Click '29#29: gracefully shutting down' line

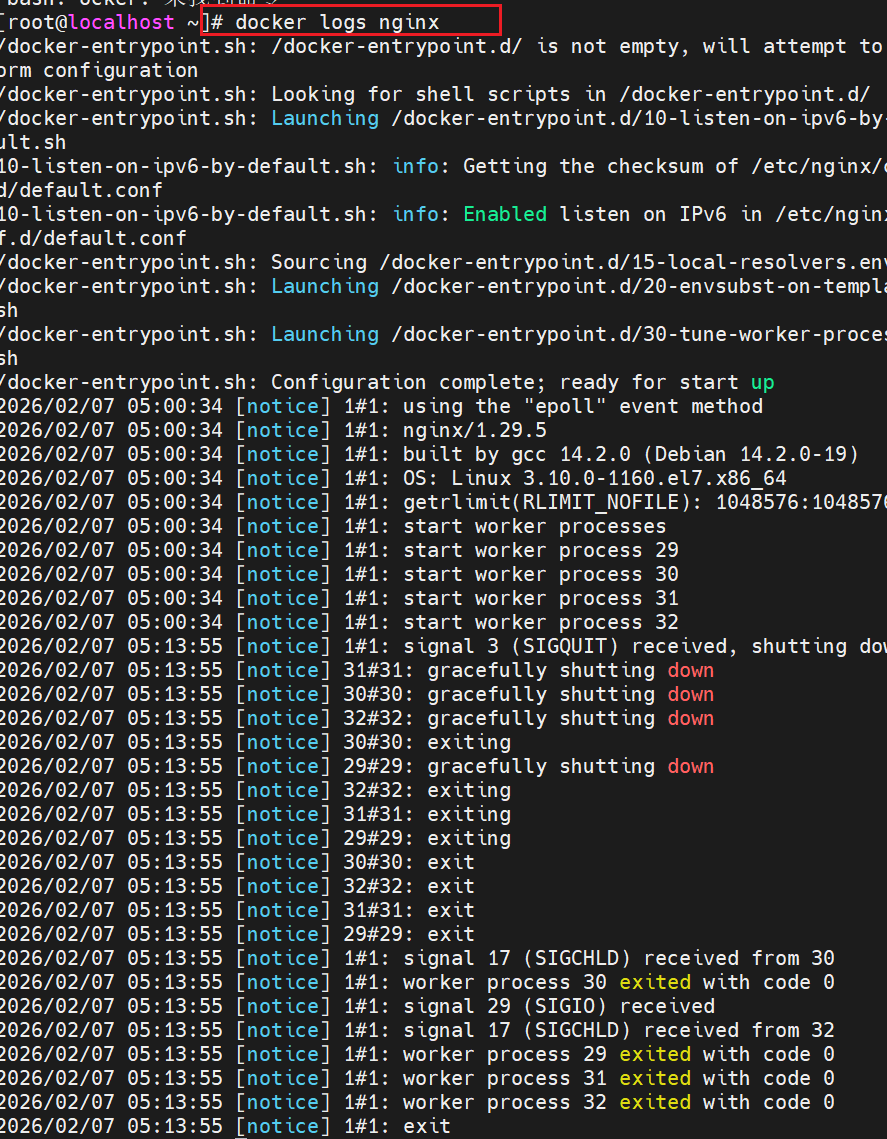coord(357,766)
